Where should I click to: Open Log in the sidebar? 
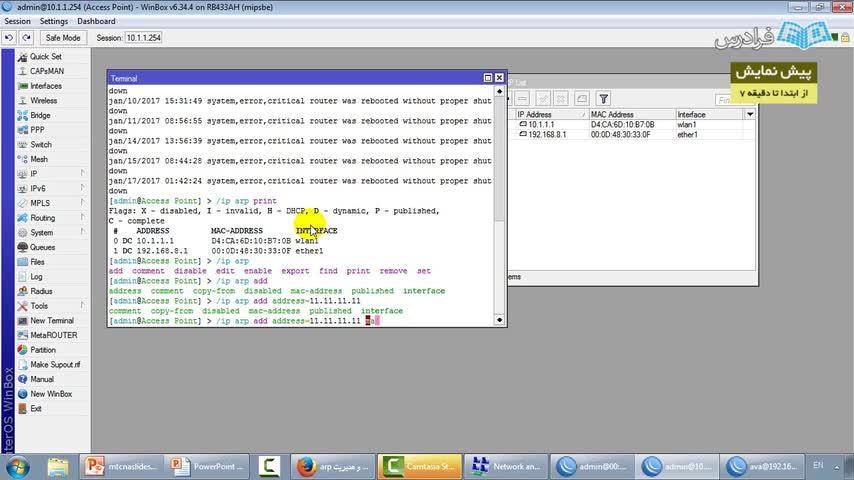point(36,277)
